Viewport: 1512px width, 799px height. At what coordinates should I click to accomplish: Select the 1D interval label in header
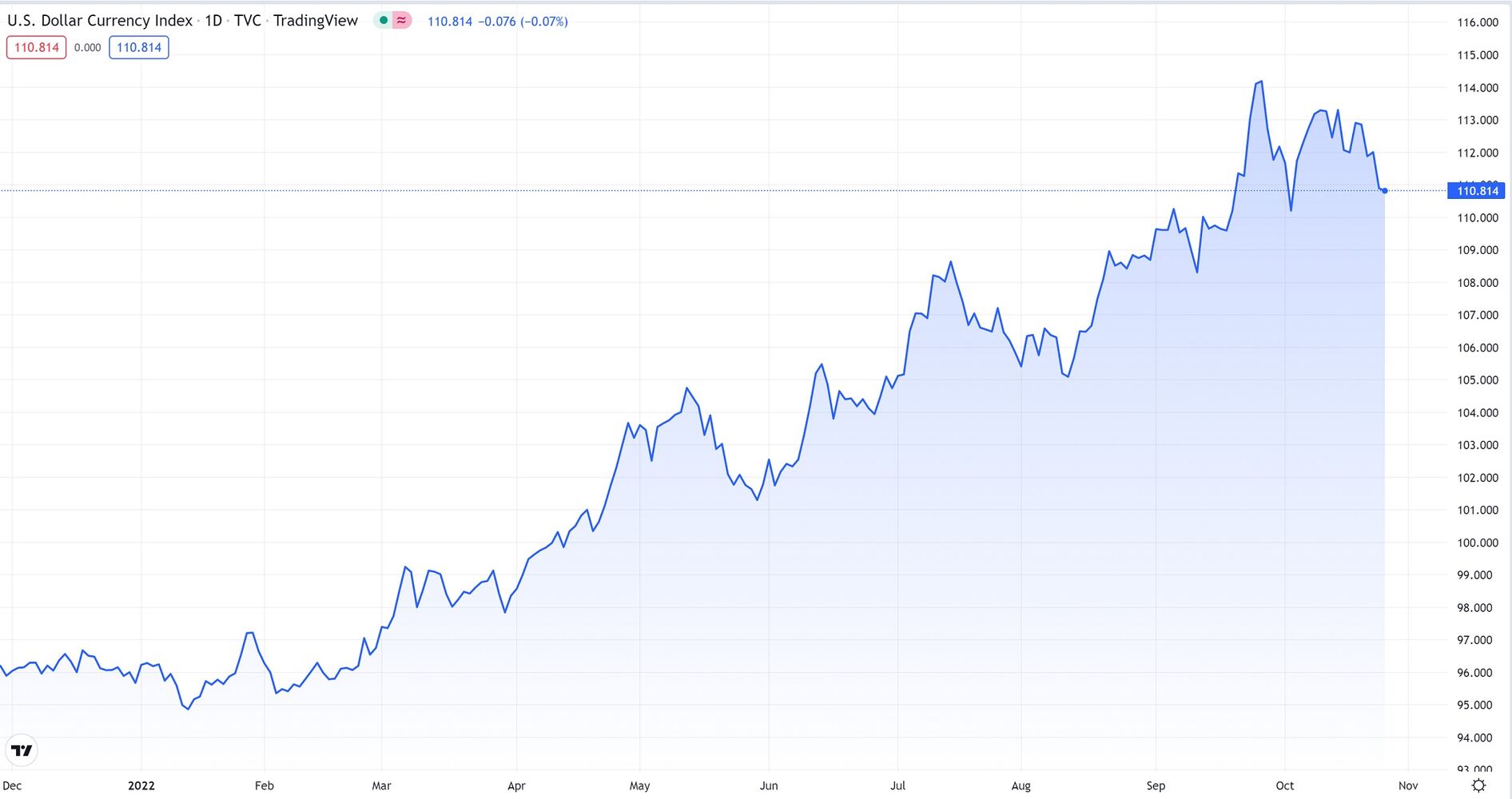(x=213, y=21)
